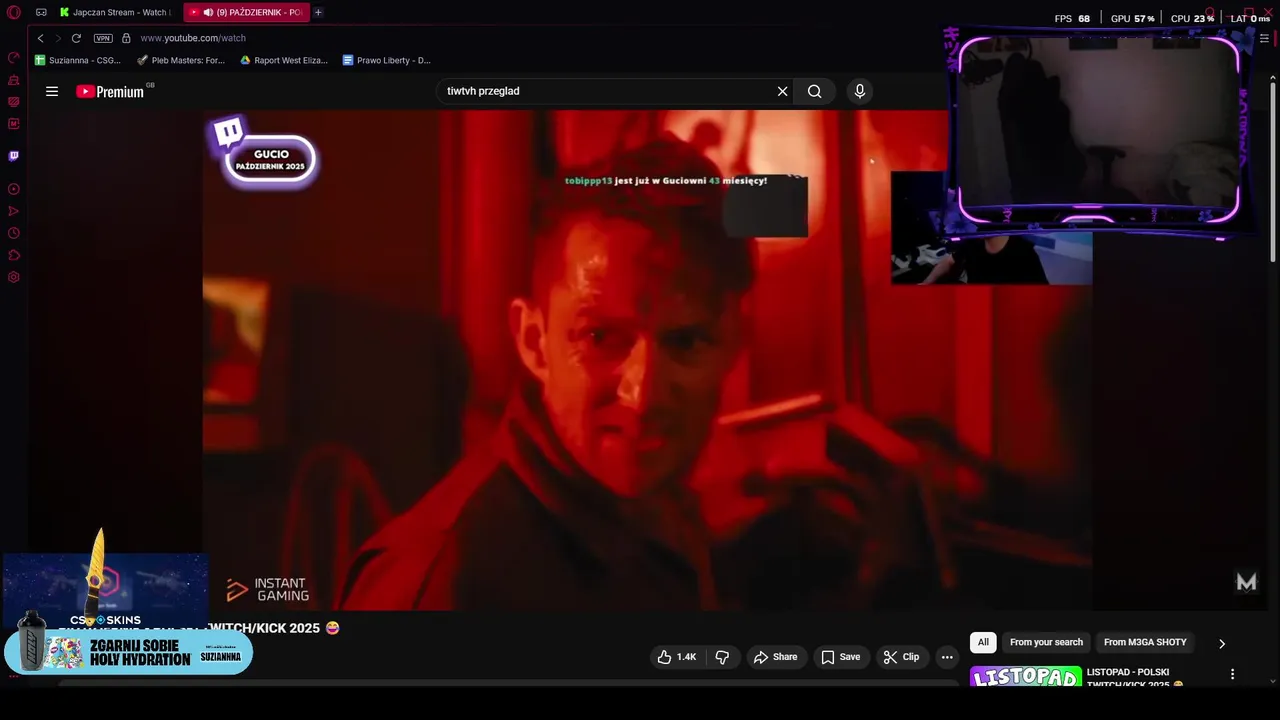Click the Clip scissors button
1280x720 pixels.
coord(901,657)
